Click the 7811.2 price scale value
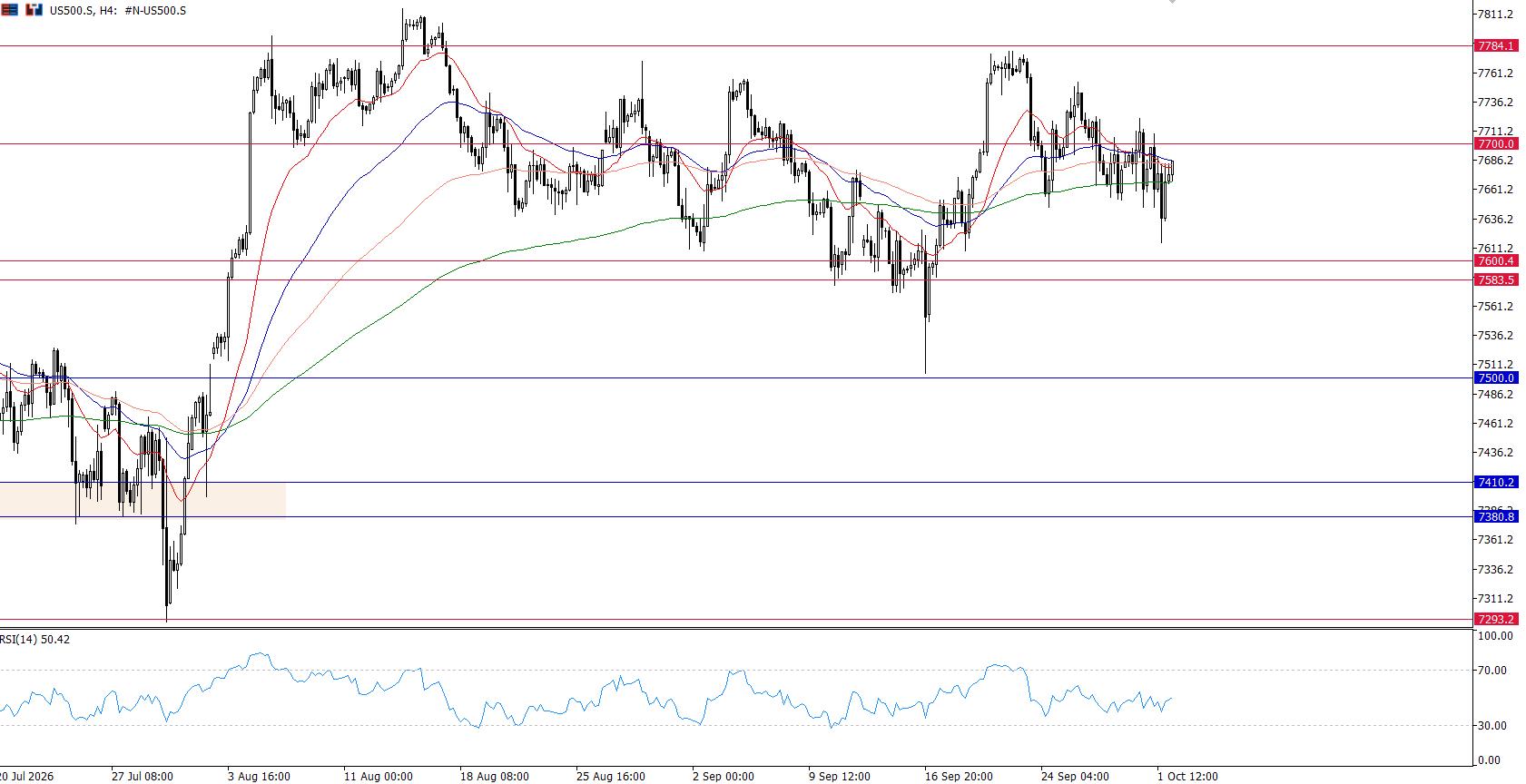The width and height of the screenshot is (1526, 784). pos(1495,15)
